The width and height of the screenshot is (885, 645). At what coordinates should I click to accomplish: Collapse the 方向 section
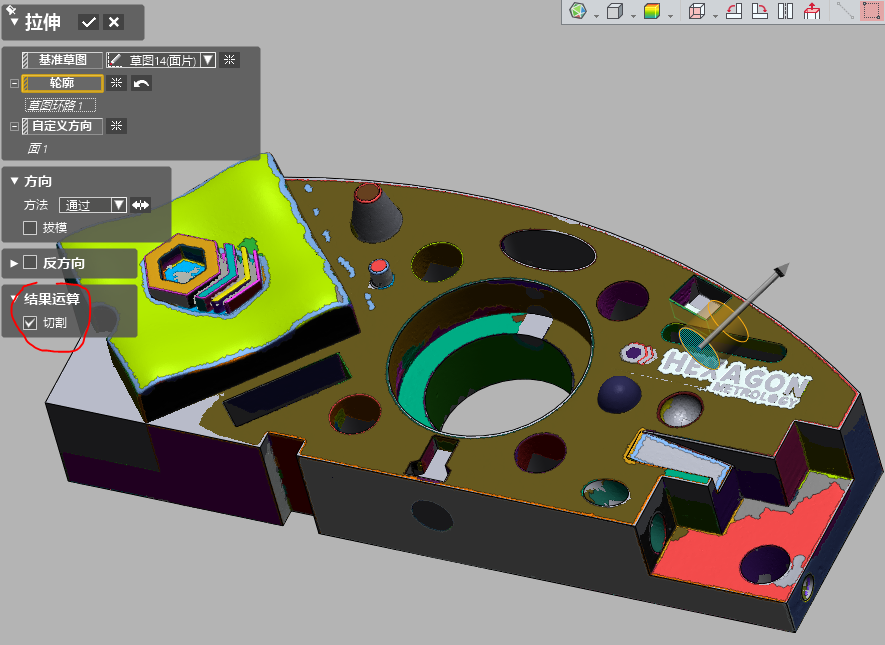pyautogui.click(x=14, y=181)
